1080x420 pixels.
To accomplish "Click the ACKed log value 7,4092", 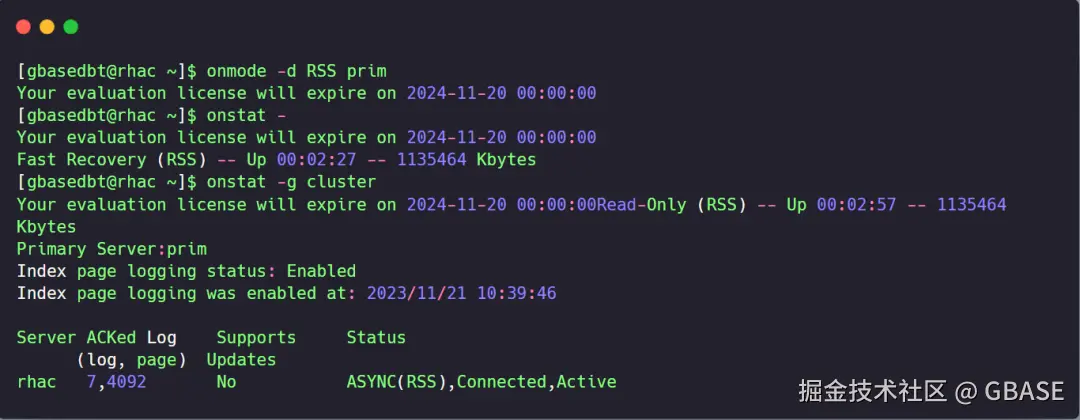I will point(116,381).
